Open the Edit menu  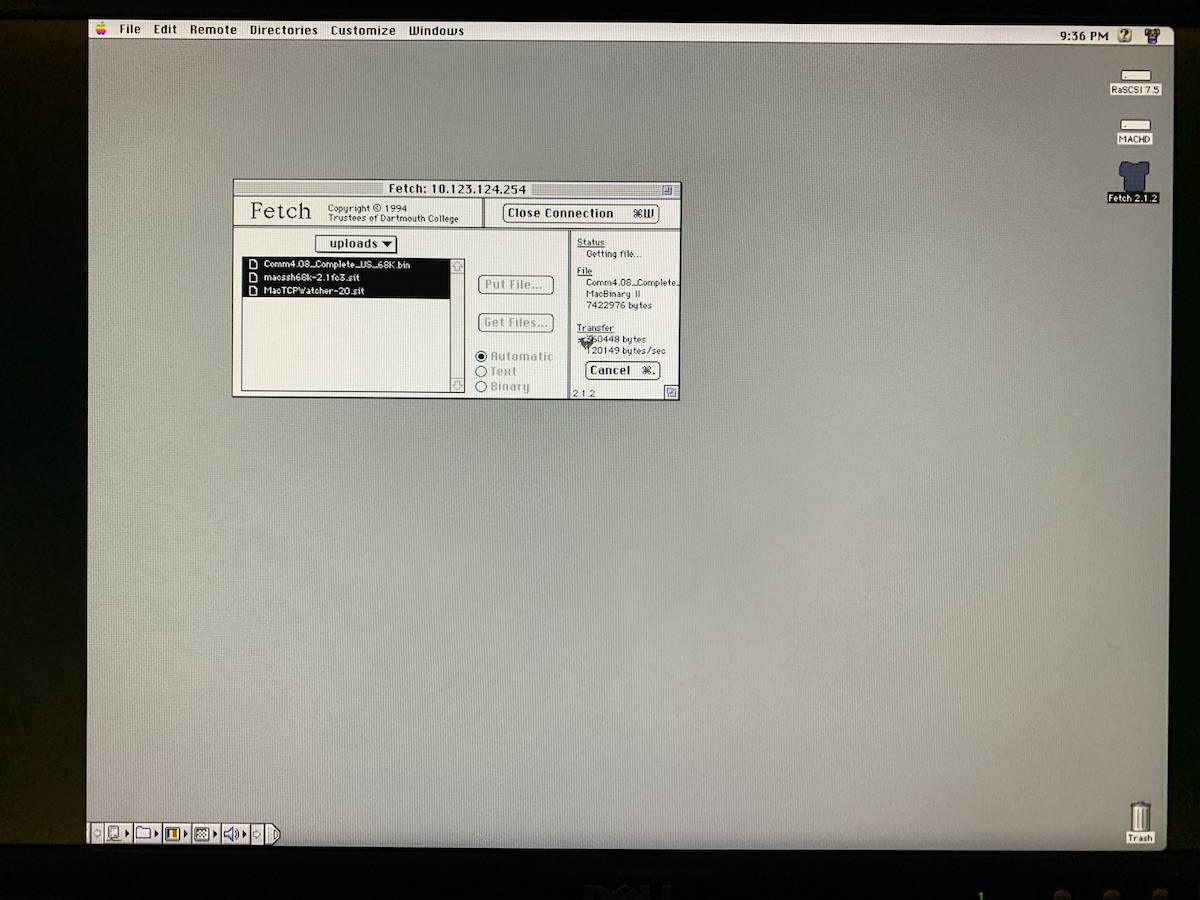(165, 30)
